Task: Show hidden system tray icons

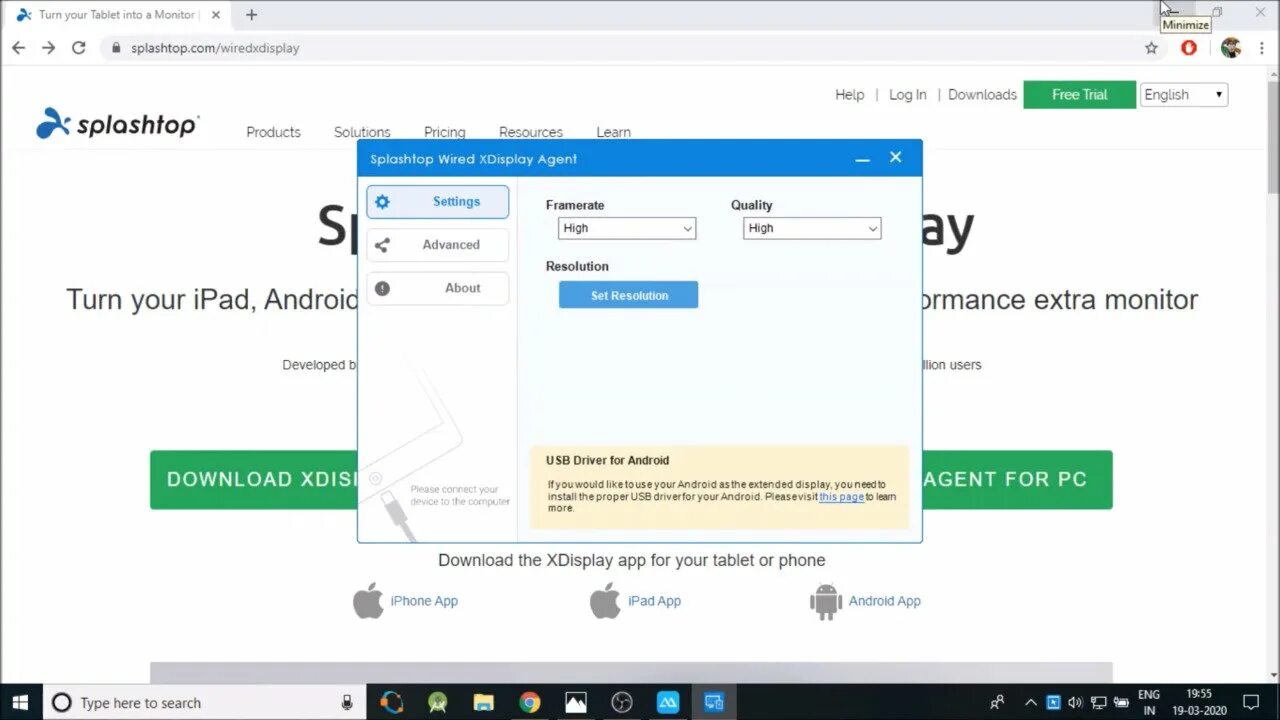Action: pos(1031,702)
